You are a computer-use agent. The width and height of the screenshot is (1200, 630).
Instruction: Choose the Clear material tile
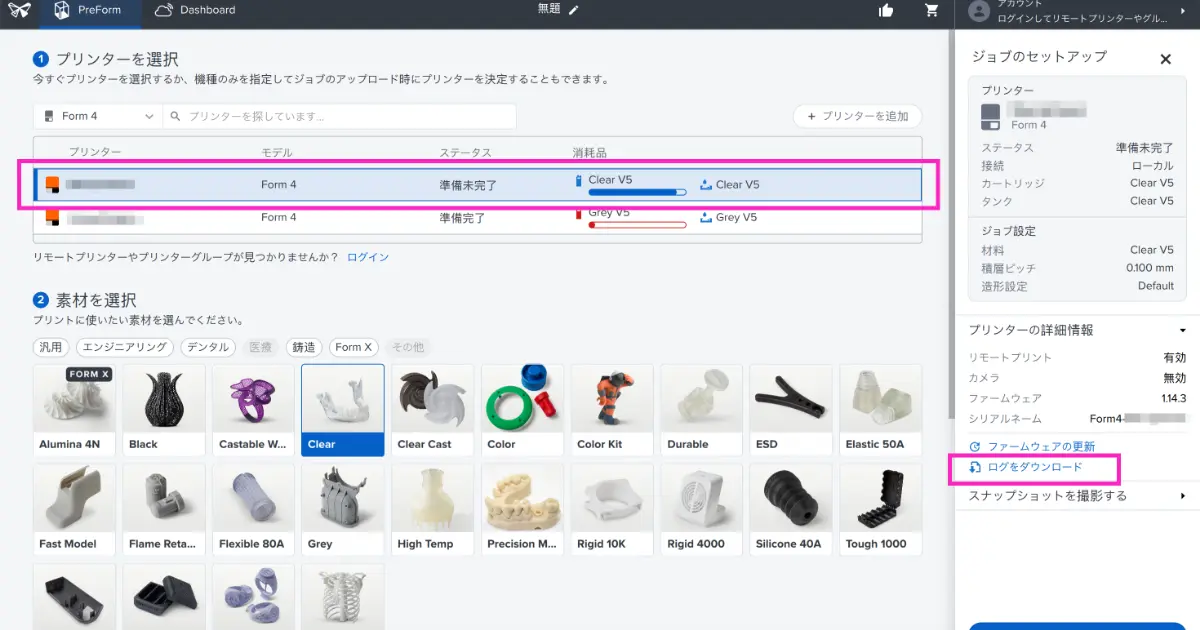coord(343,410)
